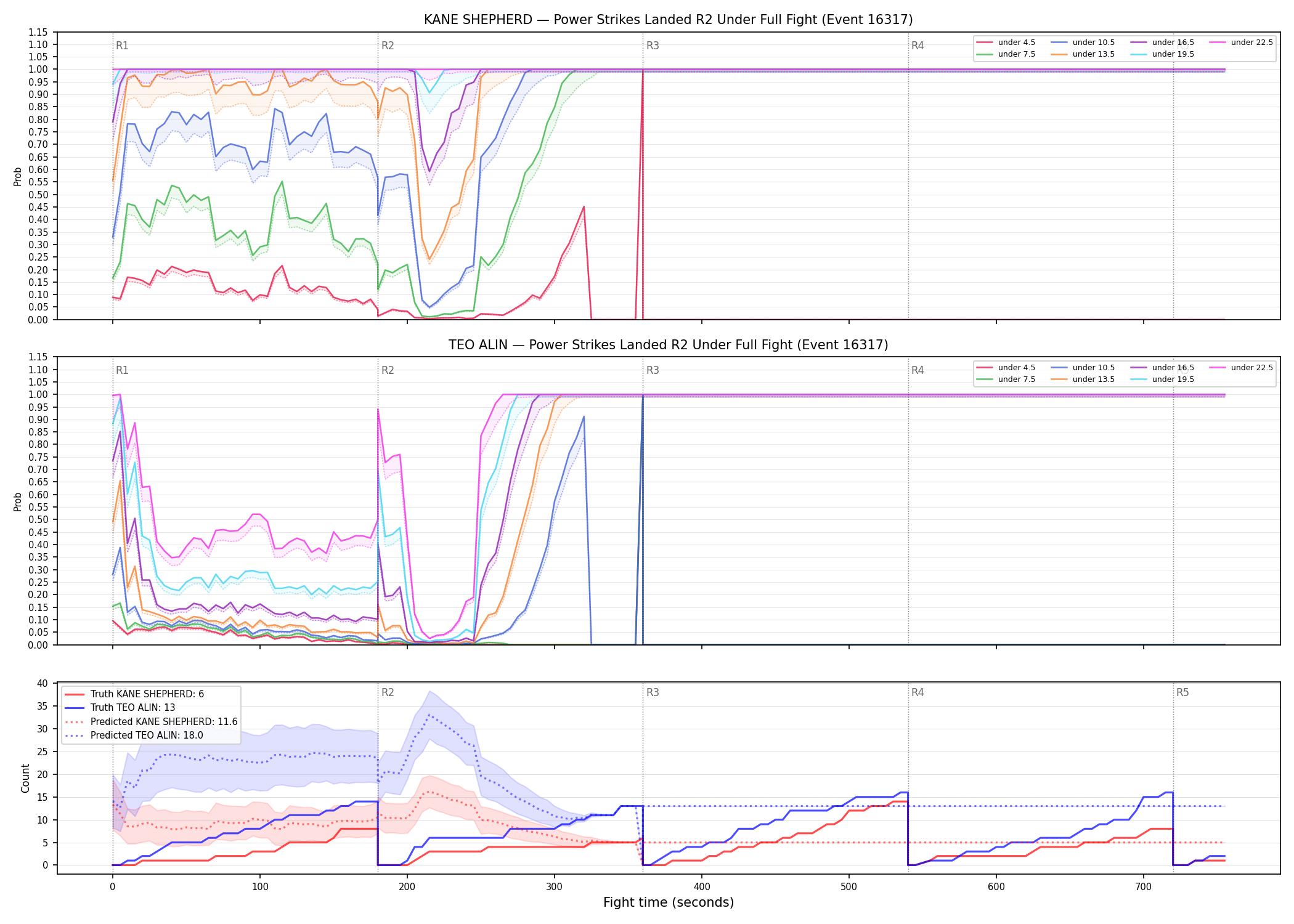Click y-tick 0.50 on Kane Shepherd chart
The image size is (1294, 924).
click(38, 195)
